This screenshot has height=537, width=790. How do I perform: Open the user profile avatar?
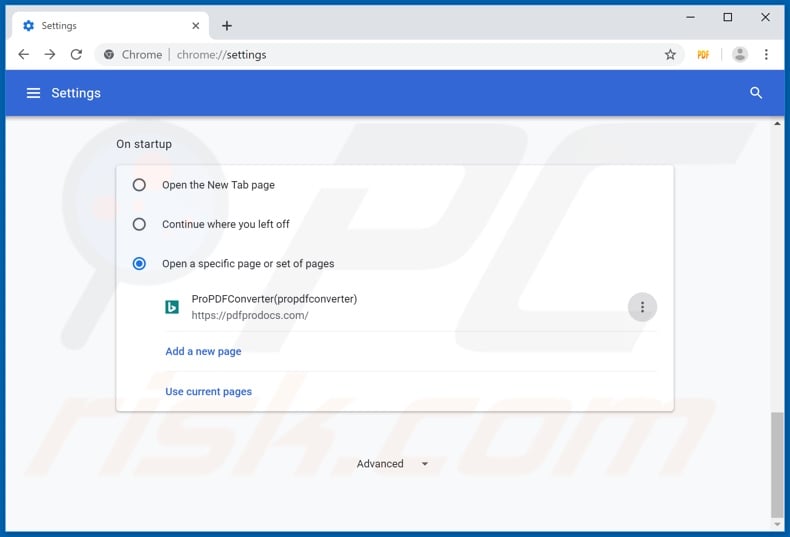tap(740, 54)
